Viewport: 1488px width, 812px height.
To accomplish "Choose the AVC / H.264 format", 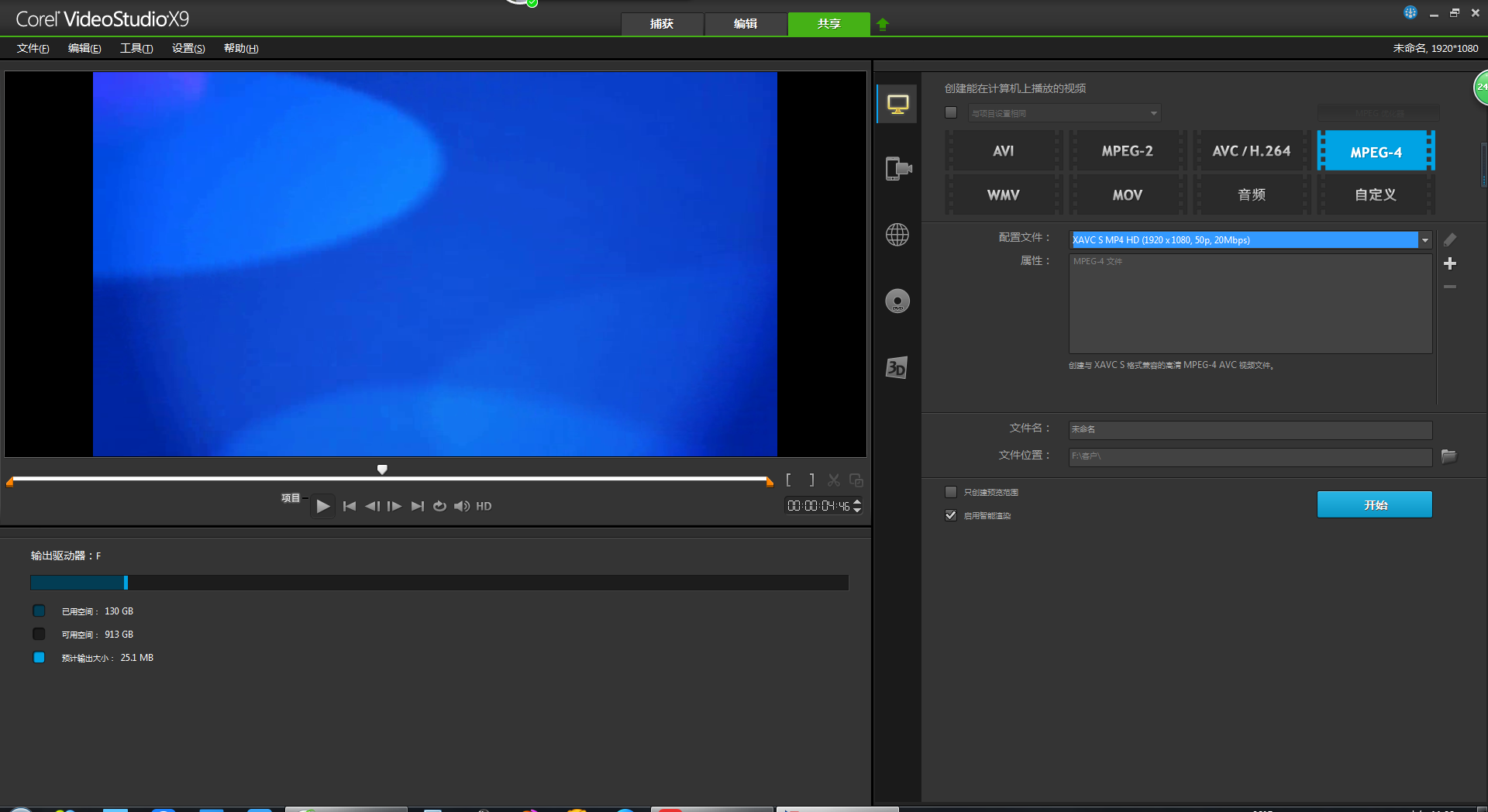I will tap(1252, 151).
